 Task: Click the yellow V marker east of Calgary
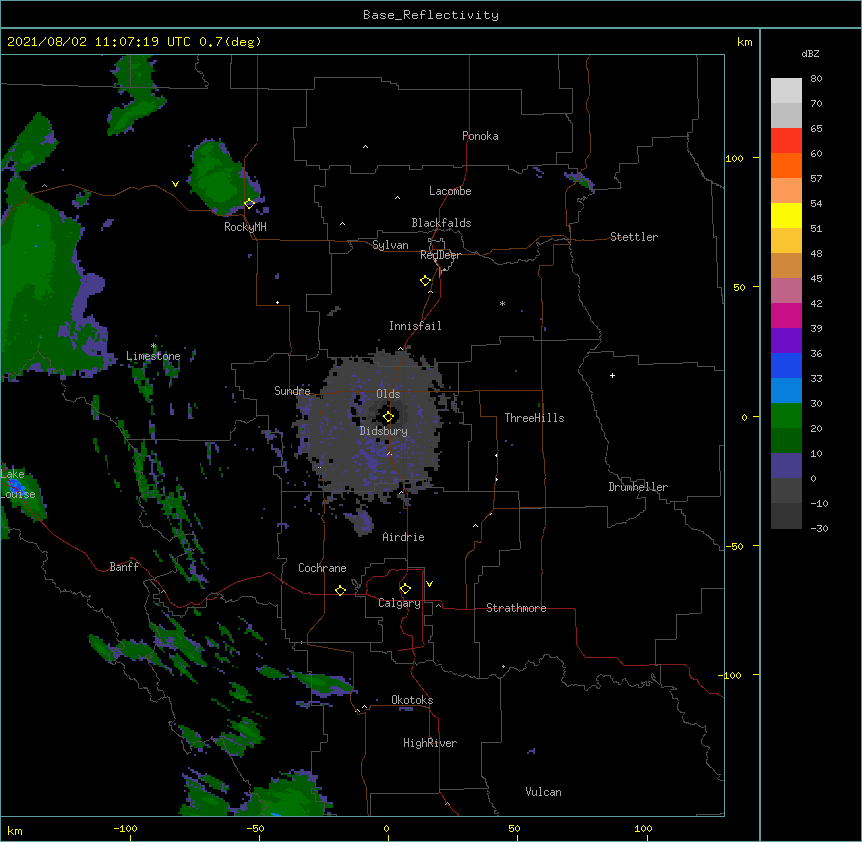click(429, 584)
